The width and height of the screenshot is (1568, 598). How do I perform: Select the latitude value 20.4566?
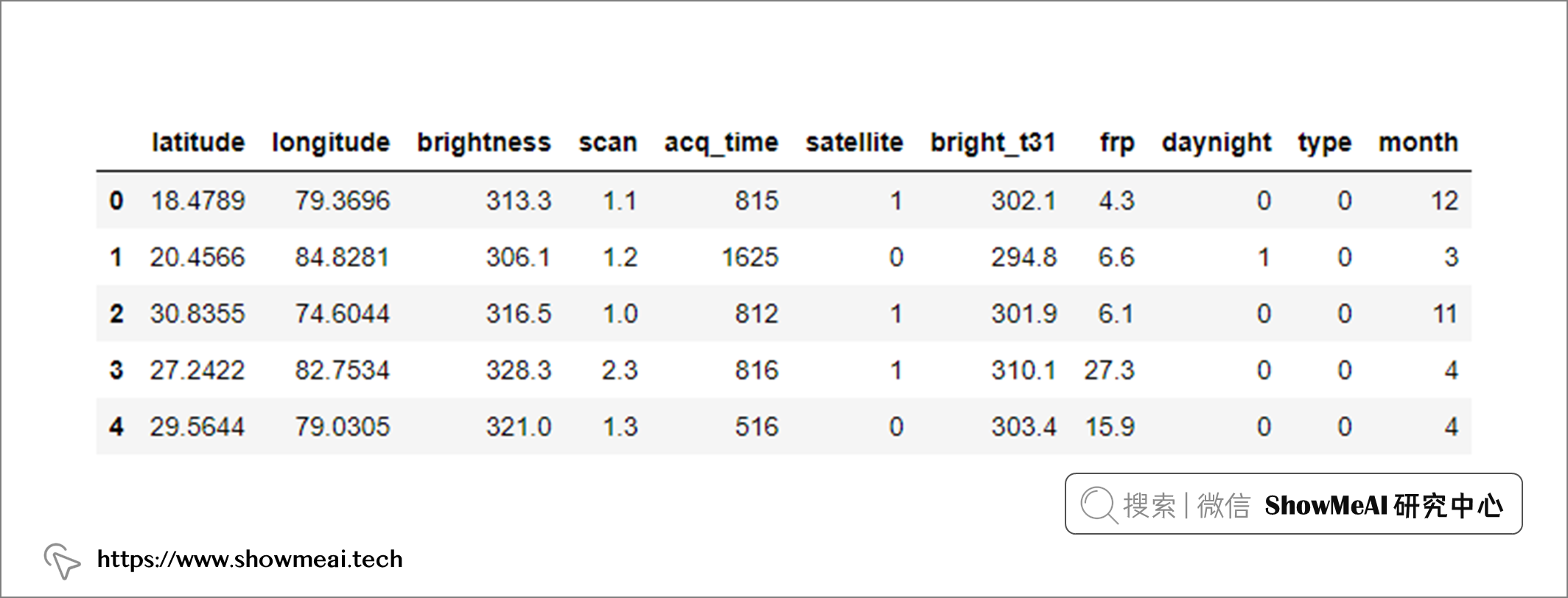(197, 257)
